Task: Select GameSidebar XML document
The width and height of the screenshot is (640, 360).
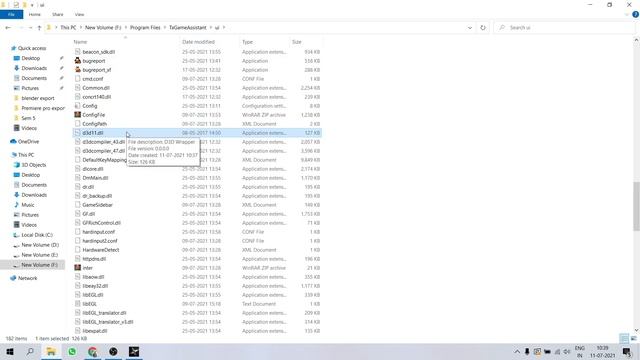Action: point(97,205)
